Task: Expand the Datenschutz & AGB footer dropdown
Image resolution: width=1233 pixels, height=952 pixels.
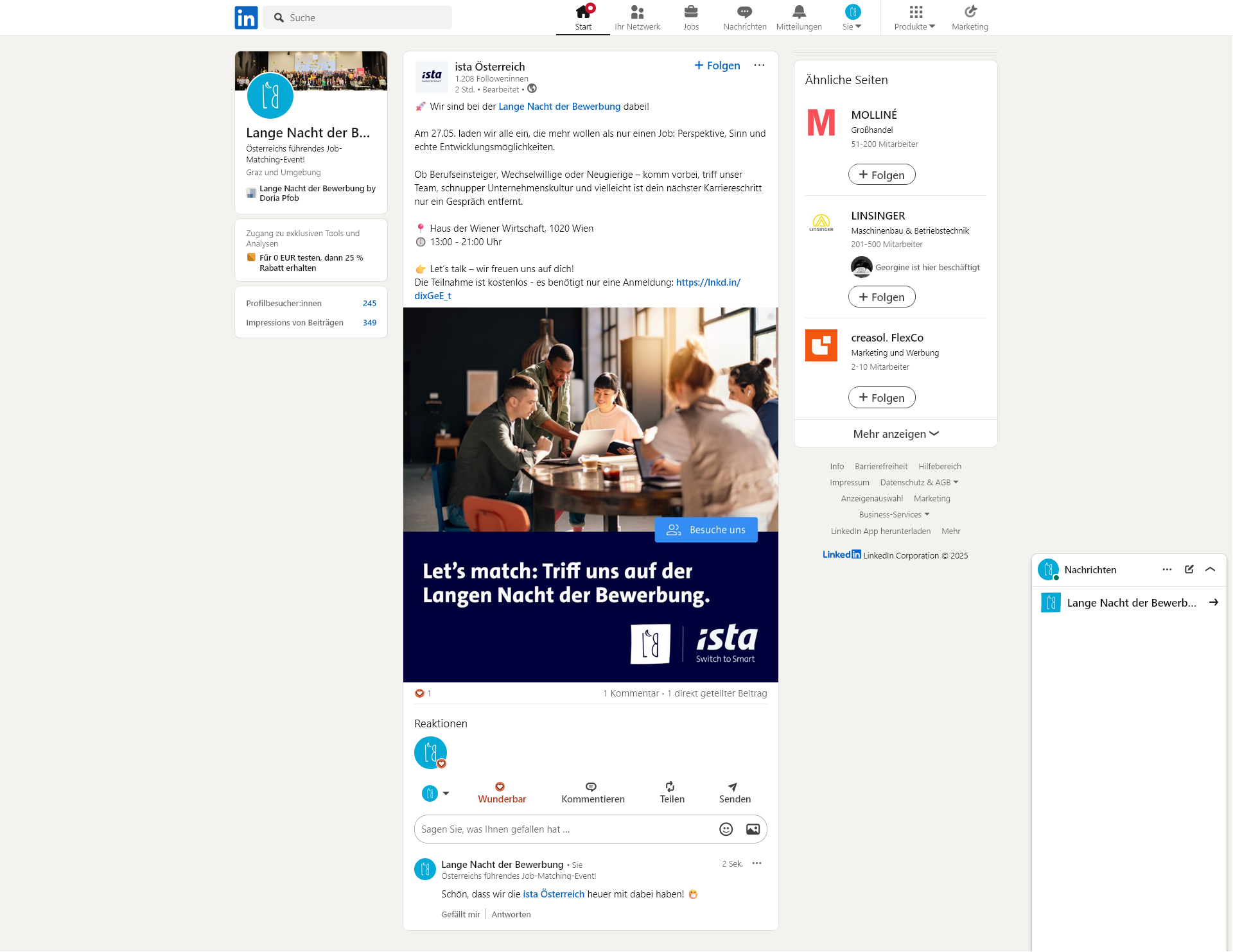Action: pos(919,483)
